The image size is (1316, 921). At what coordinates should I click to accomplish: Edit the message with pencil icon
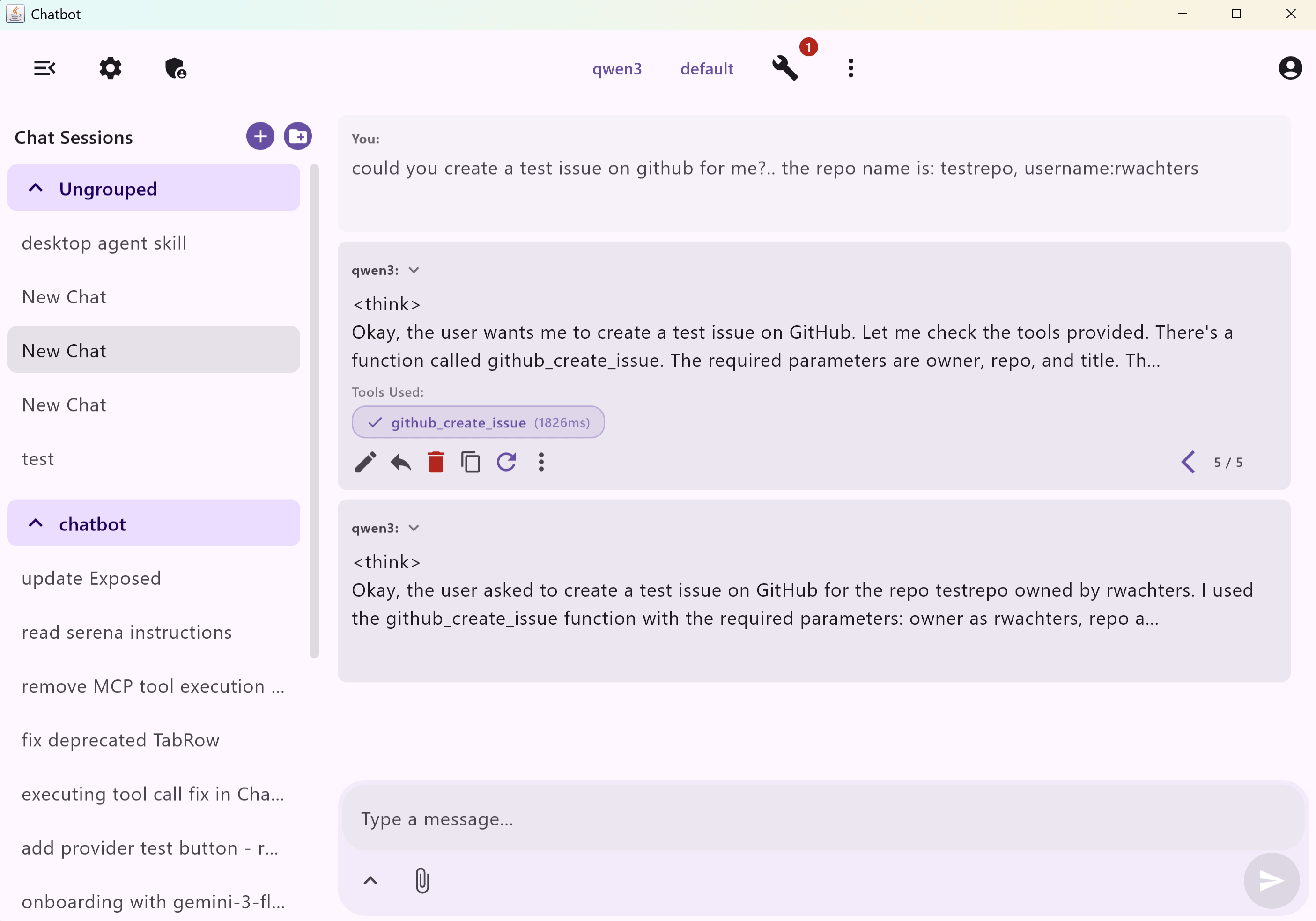tap(365, 462)
